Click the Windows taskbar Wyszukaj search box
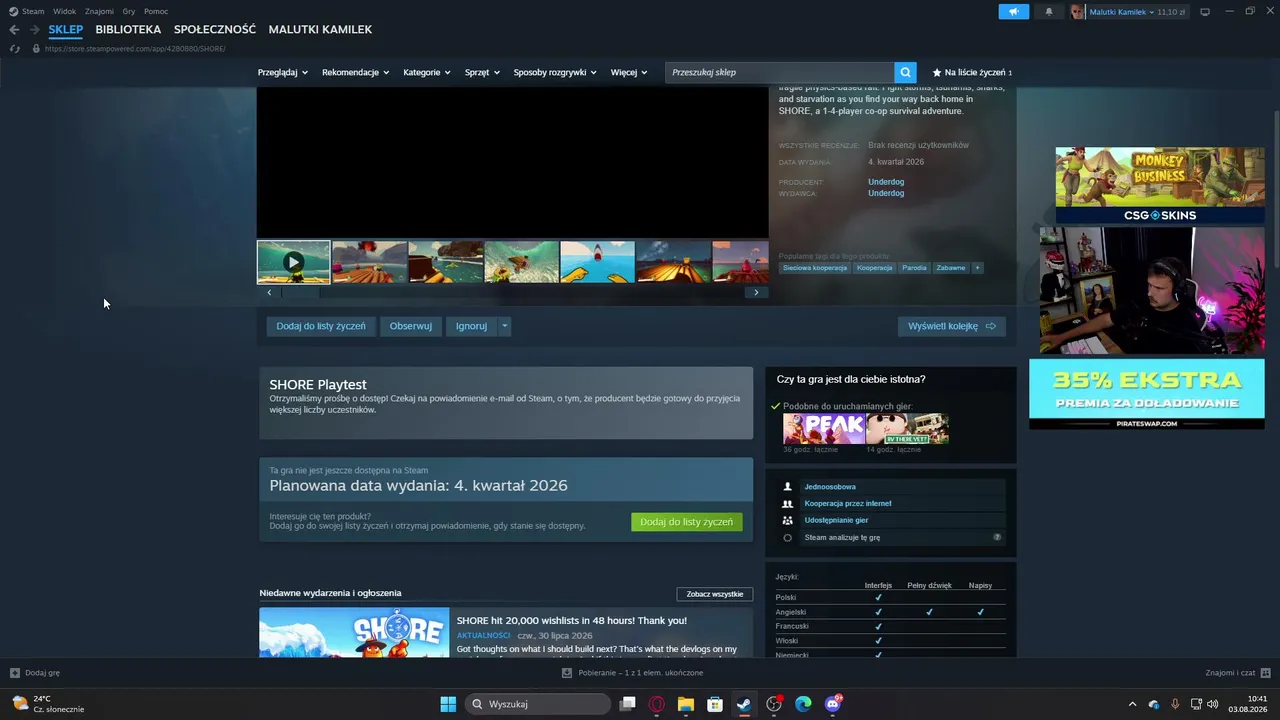The image size is (1280, 720). (x=538, y=704)
